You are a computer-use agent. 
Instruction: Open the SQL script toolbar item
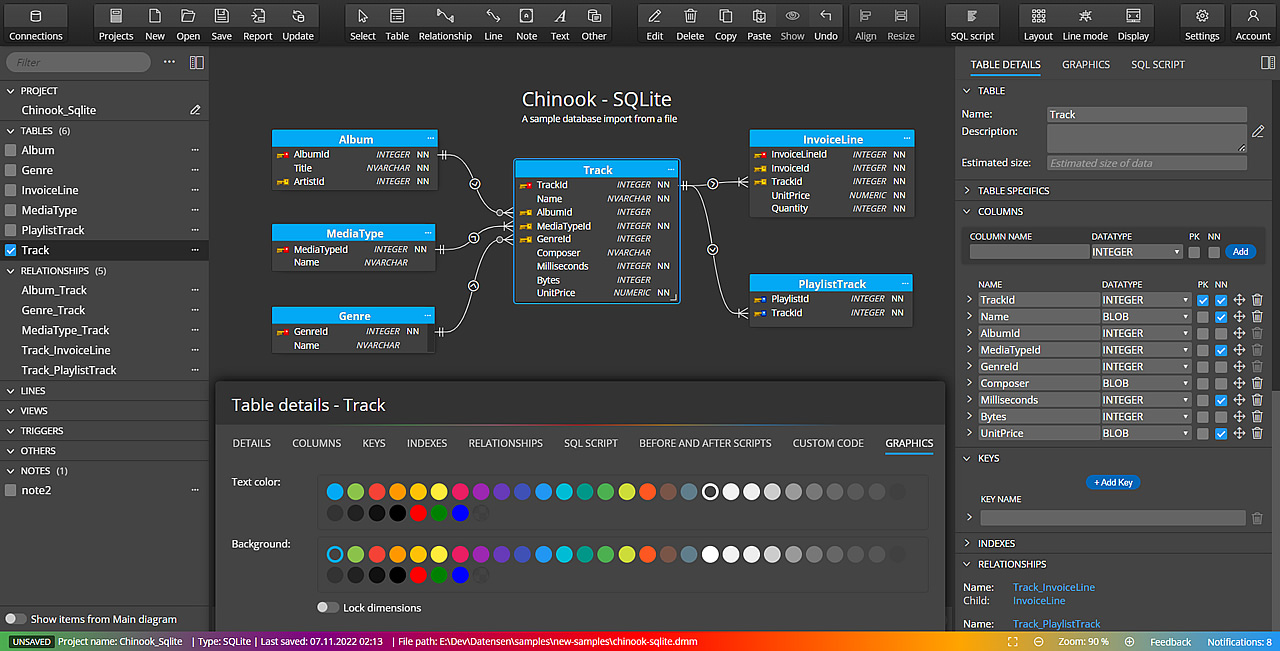[x=973, y=24]
